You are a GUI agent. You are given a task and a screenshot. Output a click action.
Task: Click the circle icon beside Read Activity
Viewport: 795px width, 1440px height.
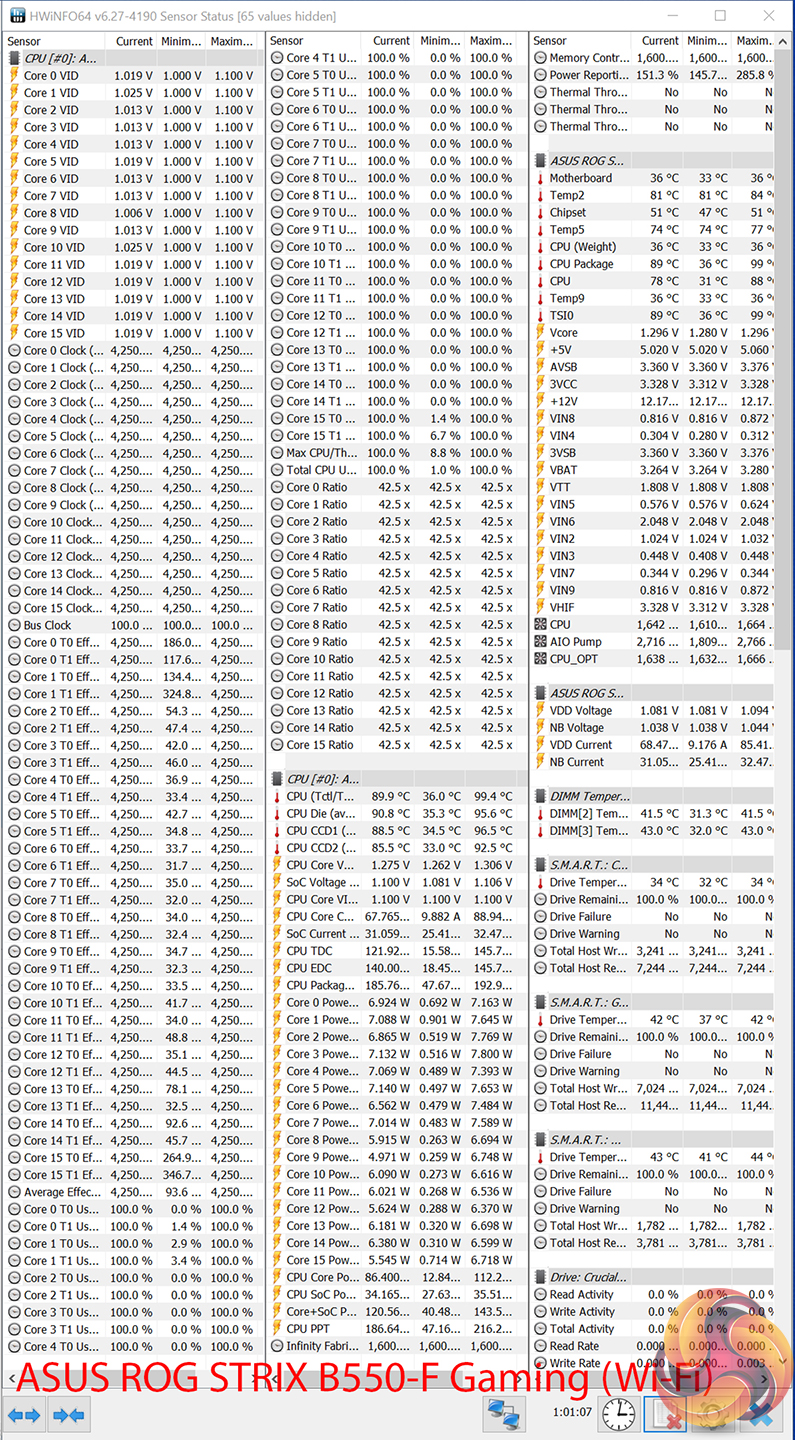540,1294
